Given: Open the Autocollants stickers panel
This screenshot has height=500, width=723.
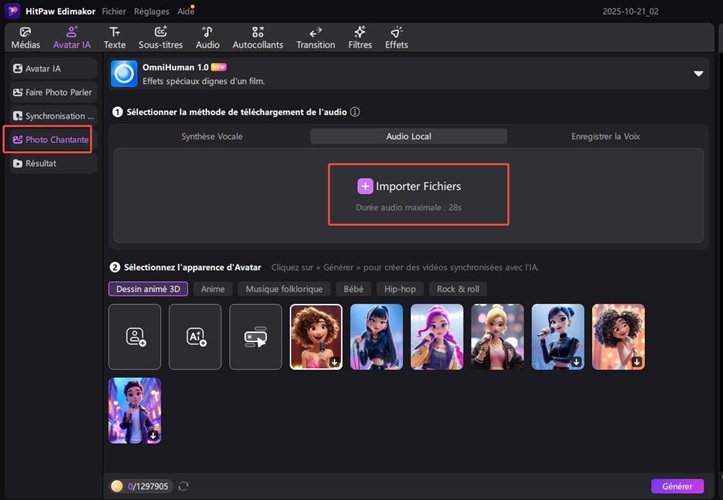Looking at the screenshot, I should [x=258, y=38].
